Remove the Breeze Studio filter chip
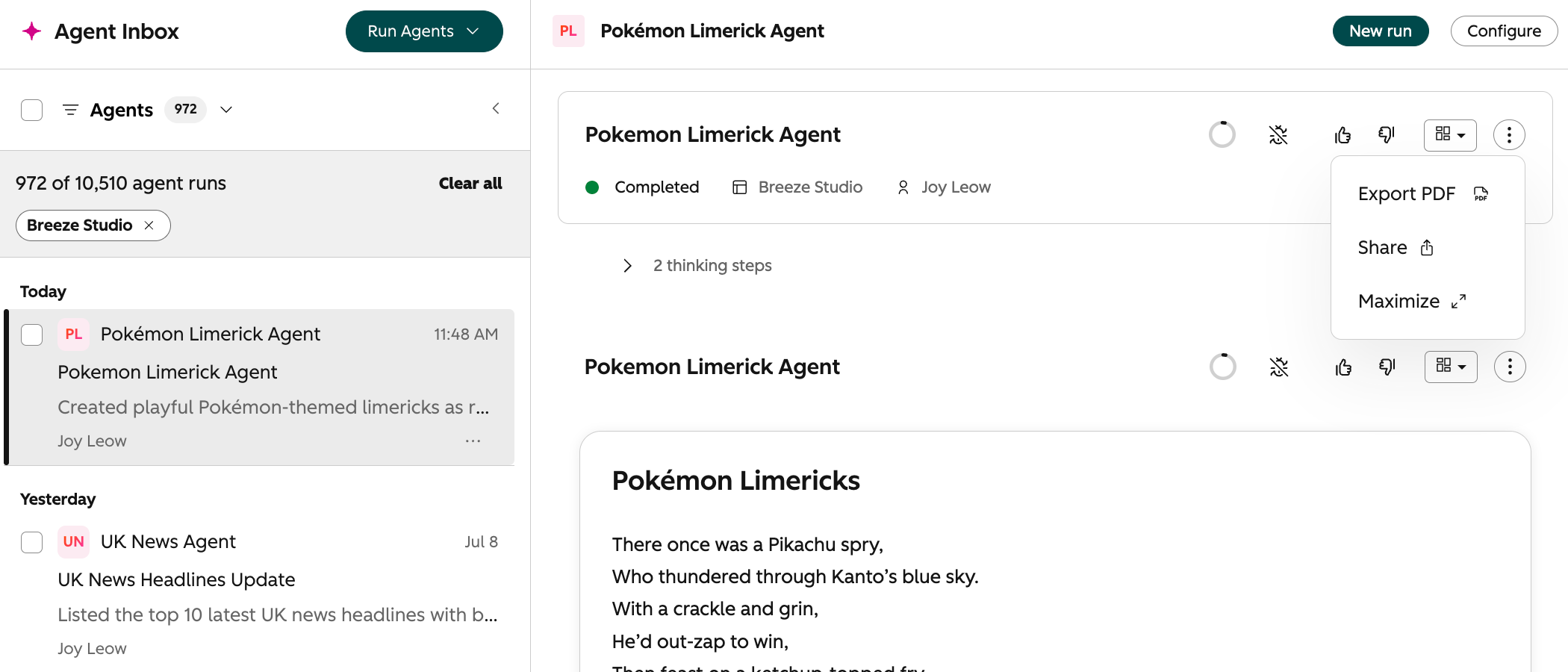The image size is (1568, 672). (x=149, y=225)
